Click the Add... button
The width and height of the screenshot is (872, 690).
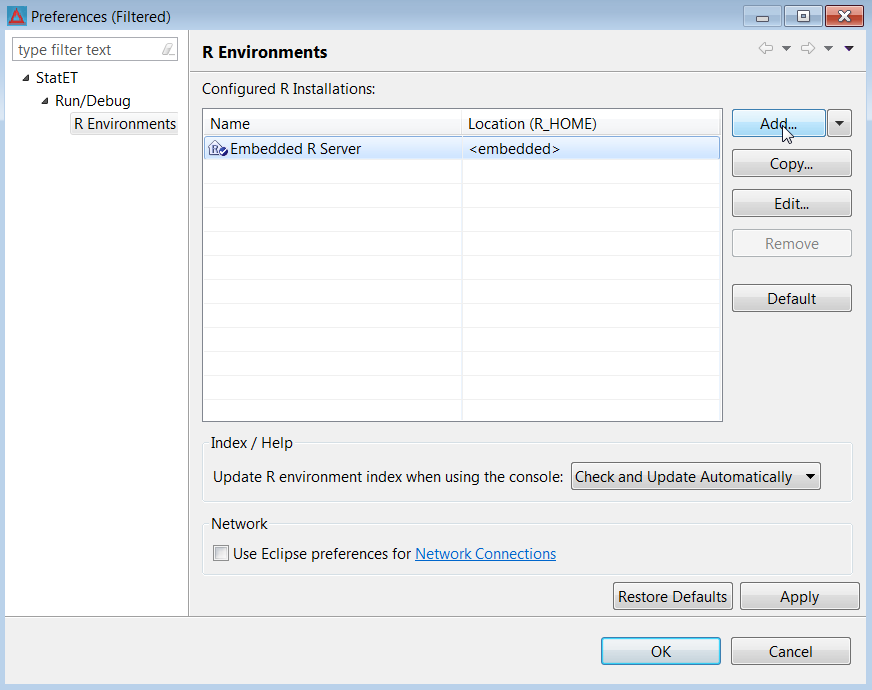pos(779,123)
